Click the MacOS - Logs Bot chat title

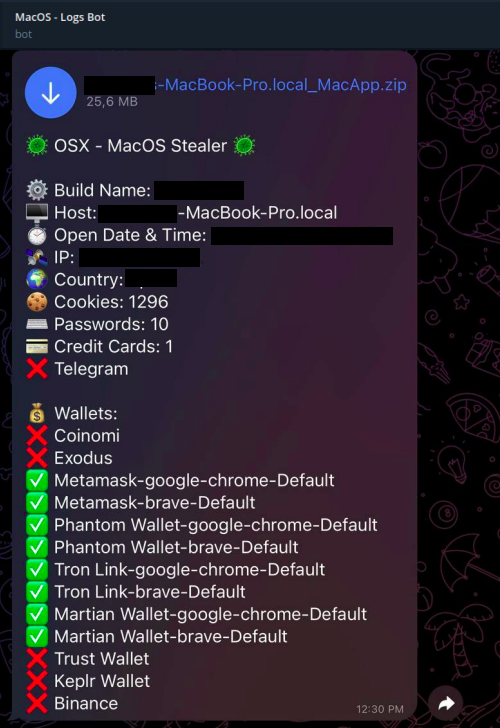coord(60,17)
